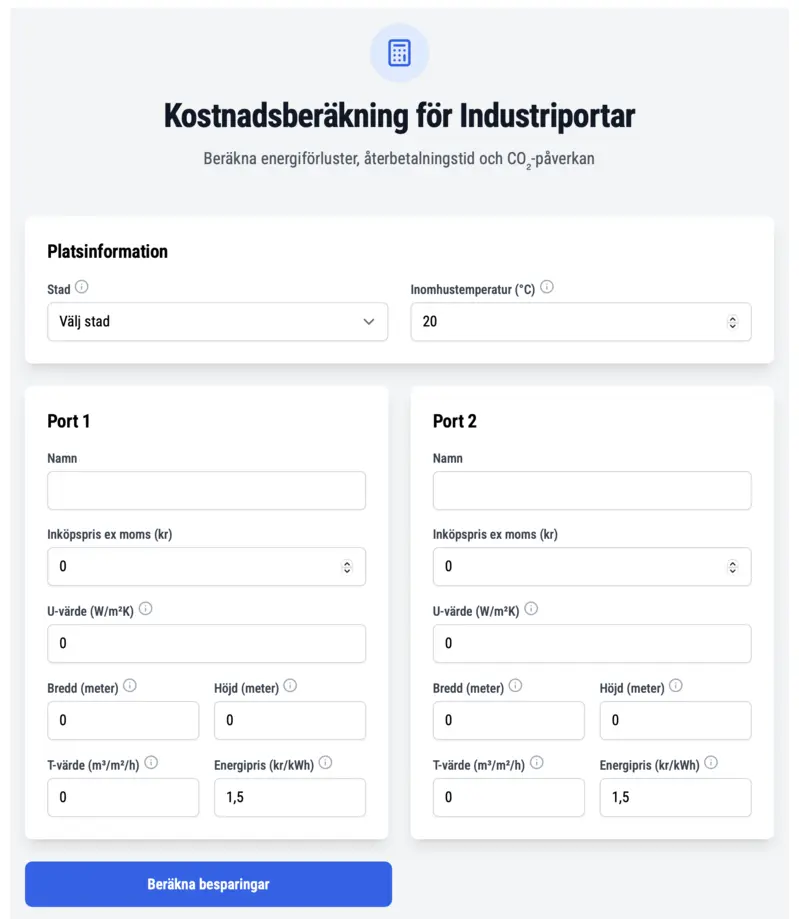Click the Inköpspris stepper in Port 1
799x919 pixels.
(349, 565)
